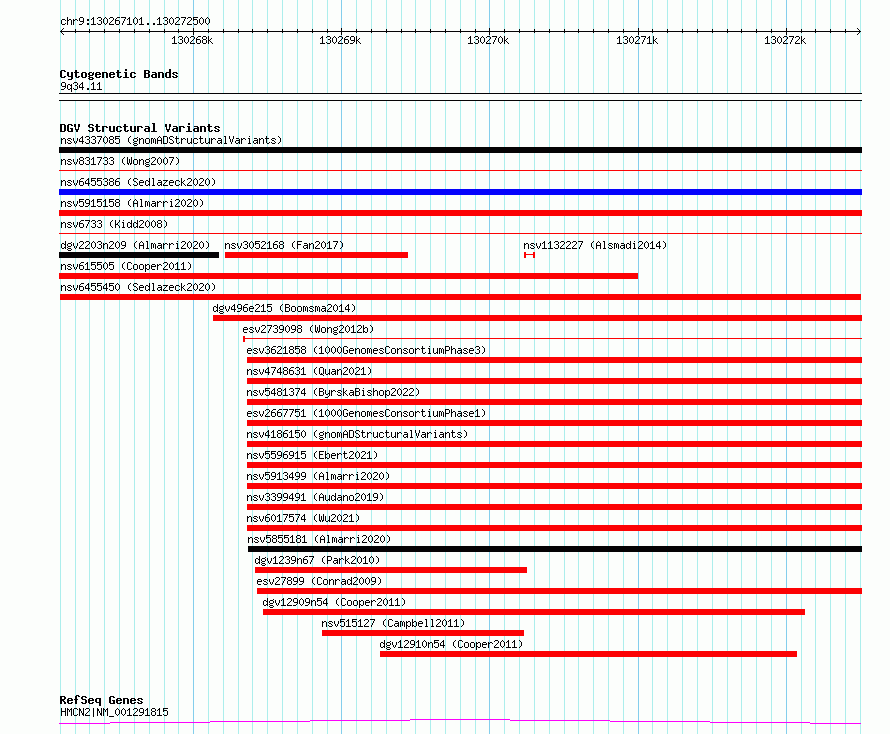890x734 pixels.
Task: Select nsv1132227 (Alsmadi2014) label
Action: tap(595, 245)
